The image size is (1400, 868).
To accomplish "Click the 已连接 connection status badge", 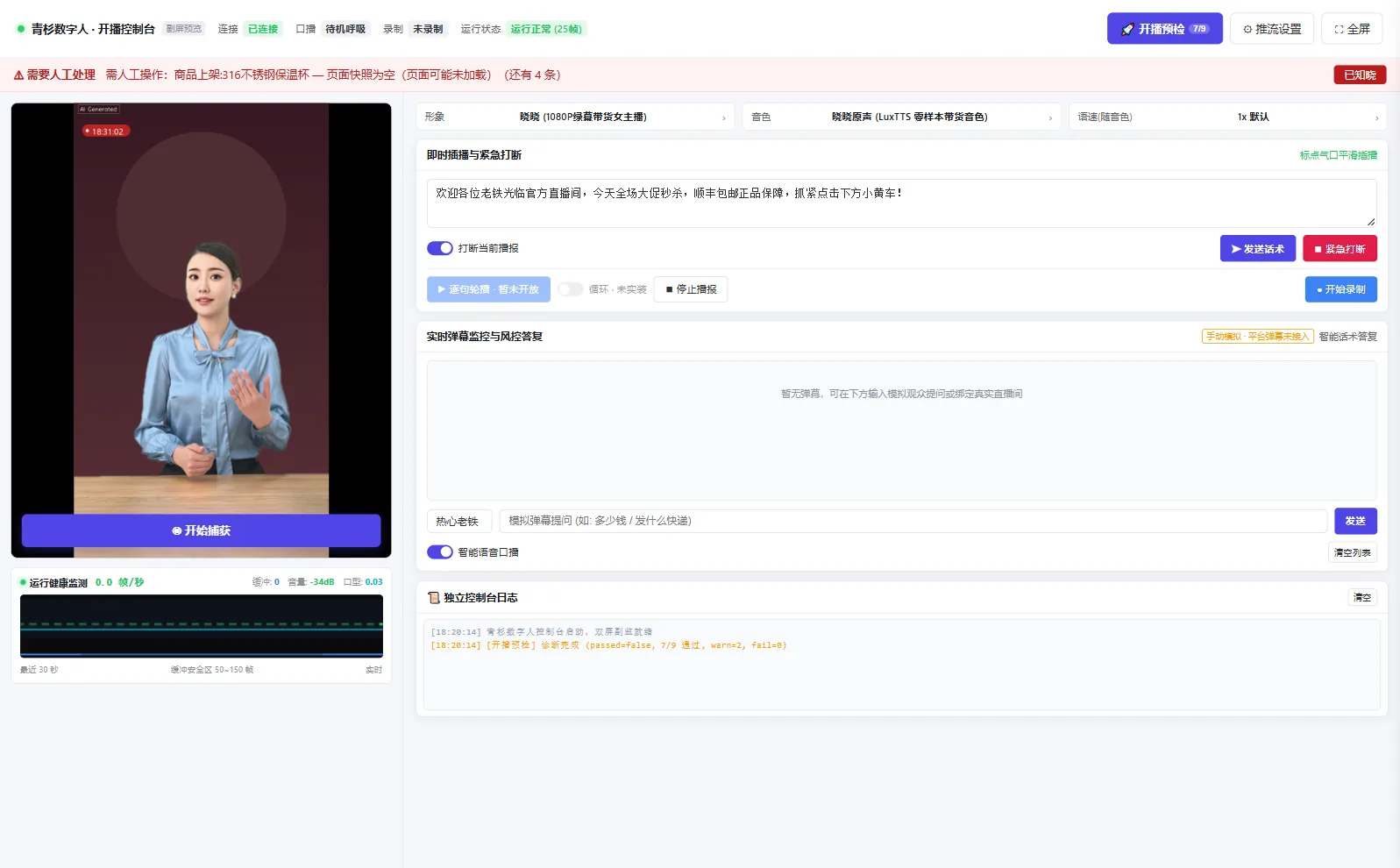I will tap(263, 29).
